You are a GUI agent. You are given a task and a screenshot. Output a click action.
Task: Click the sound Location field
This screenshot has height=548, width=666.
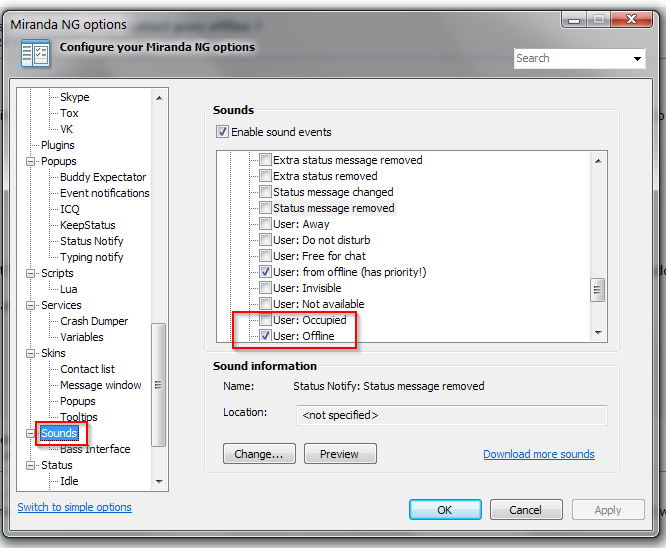(x=452, y=415)
